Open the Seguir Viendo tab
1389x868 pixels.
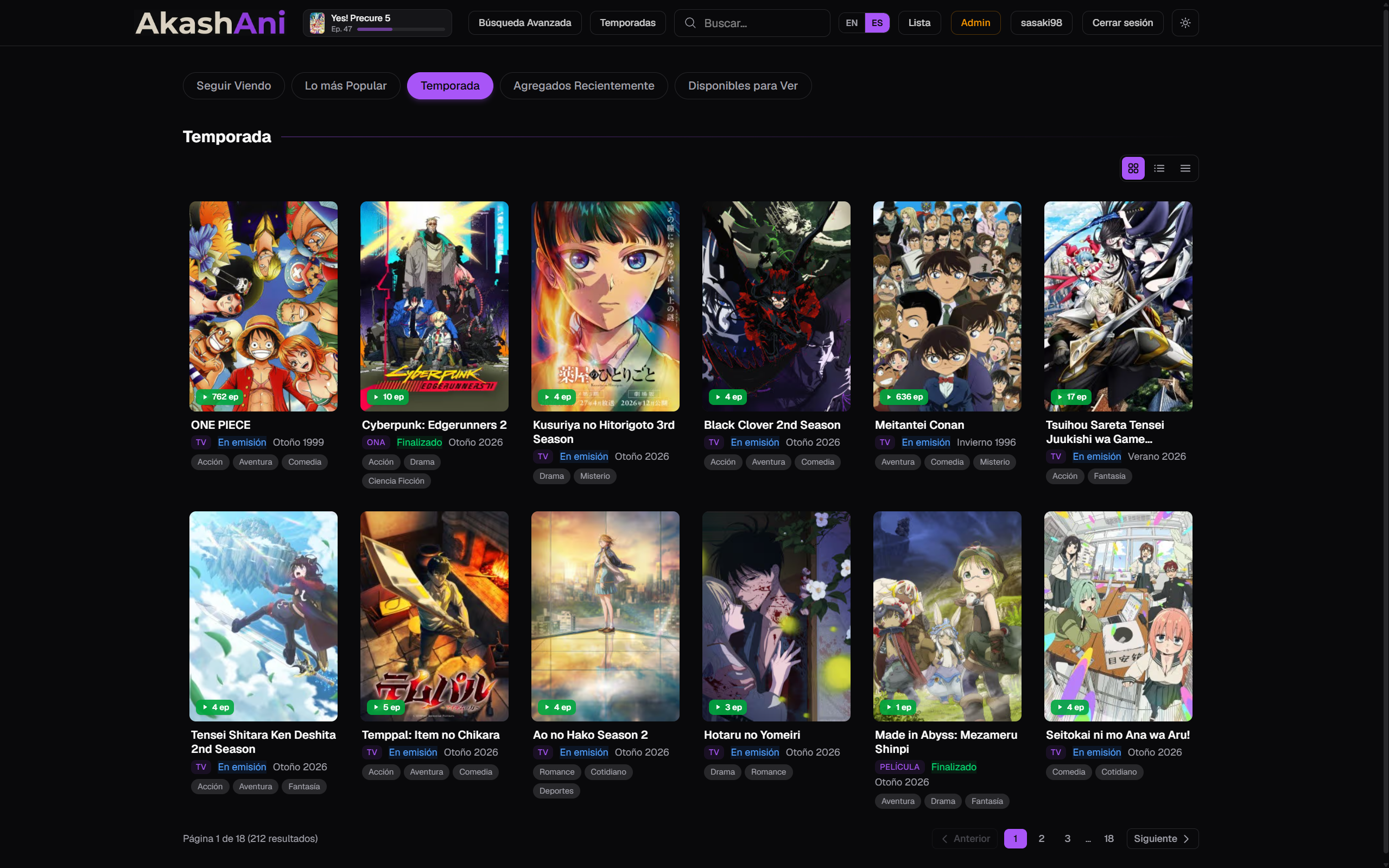[x=233, y=86]
